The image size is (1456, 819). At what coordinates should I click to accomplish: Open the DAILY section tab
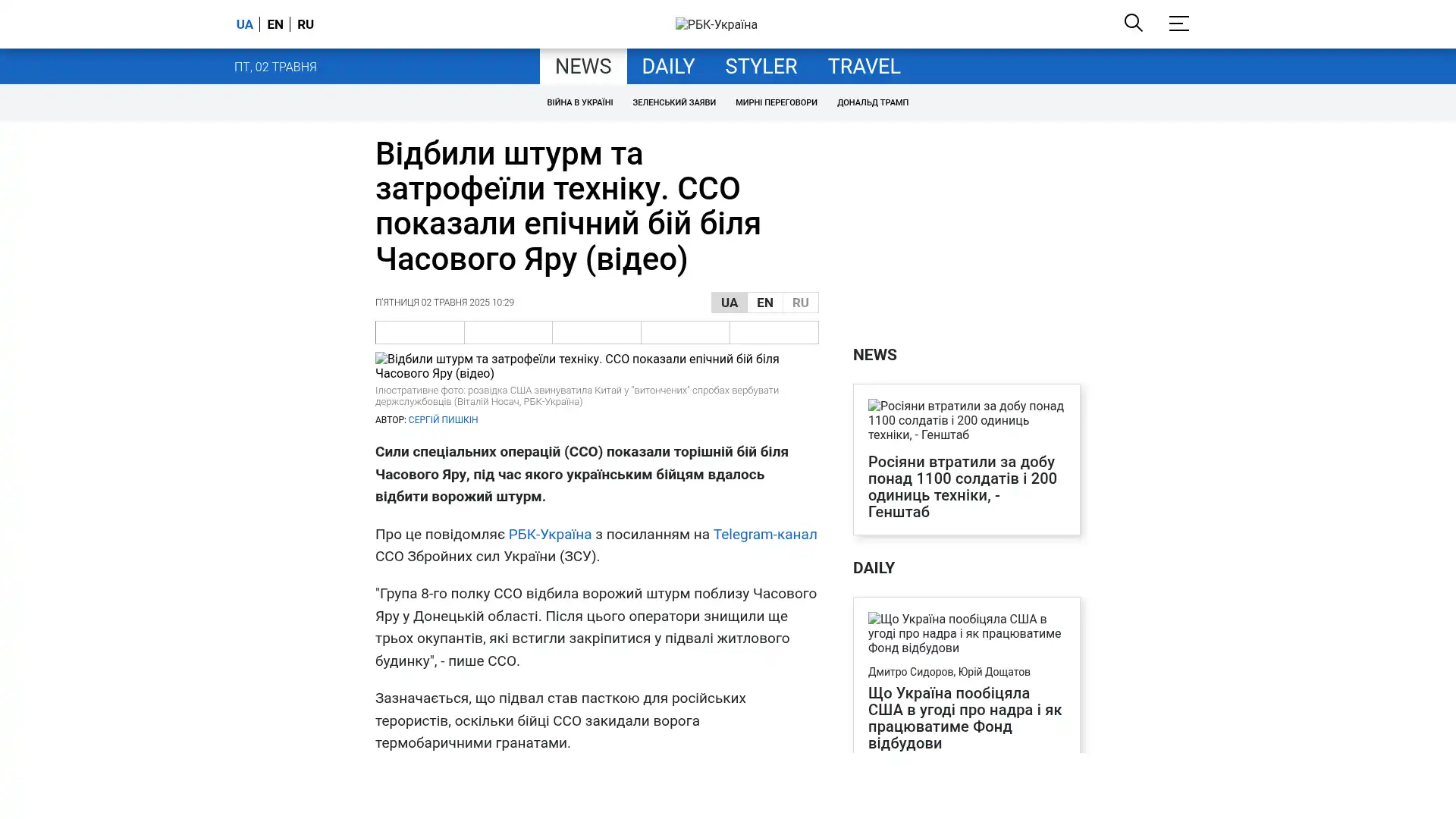(x=667, y=66)
